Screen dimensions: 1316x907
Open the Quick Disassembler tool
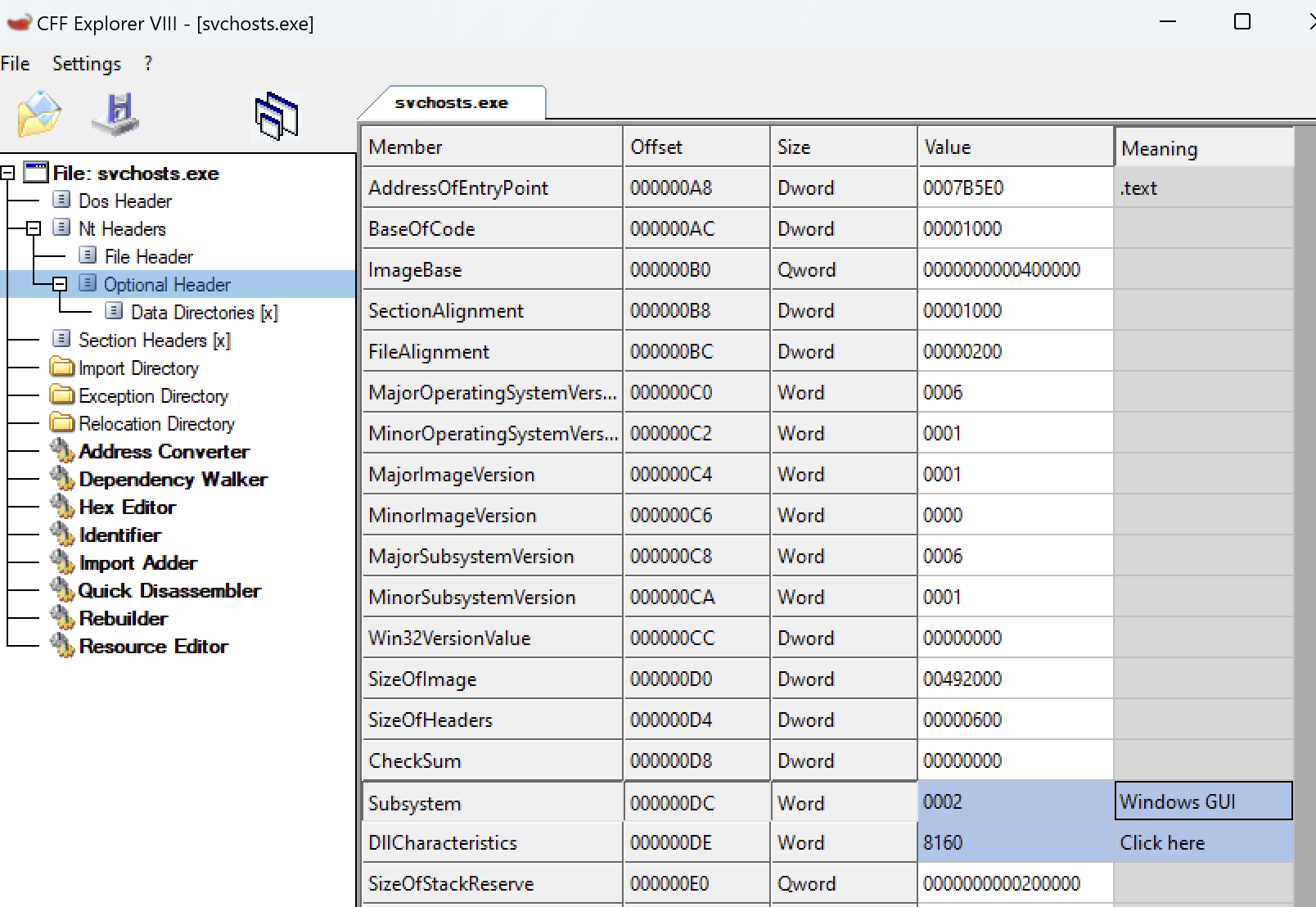tap(169, 590)
